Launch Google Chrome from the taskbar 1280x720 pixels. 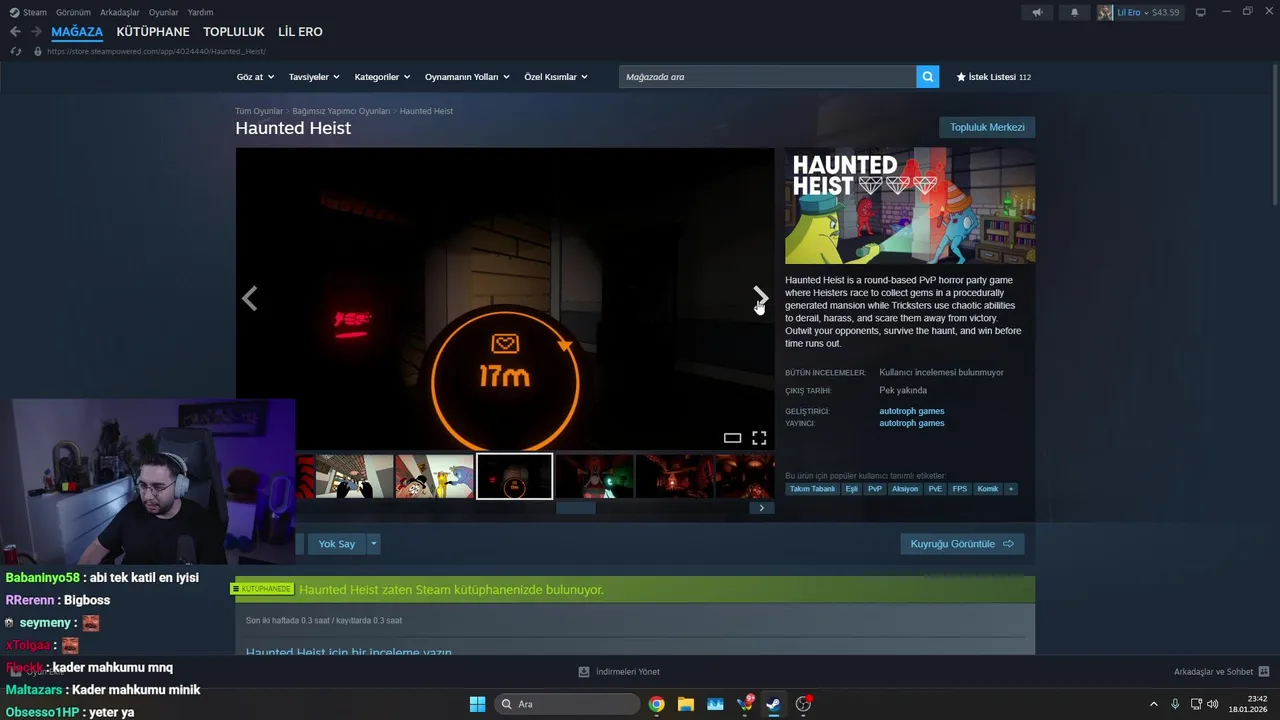pos(656,704)
